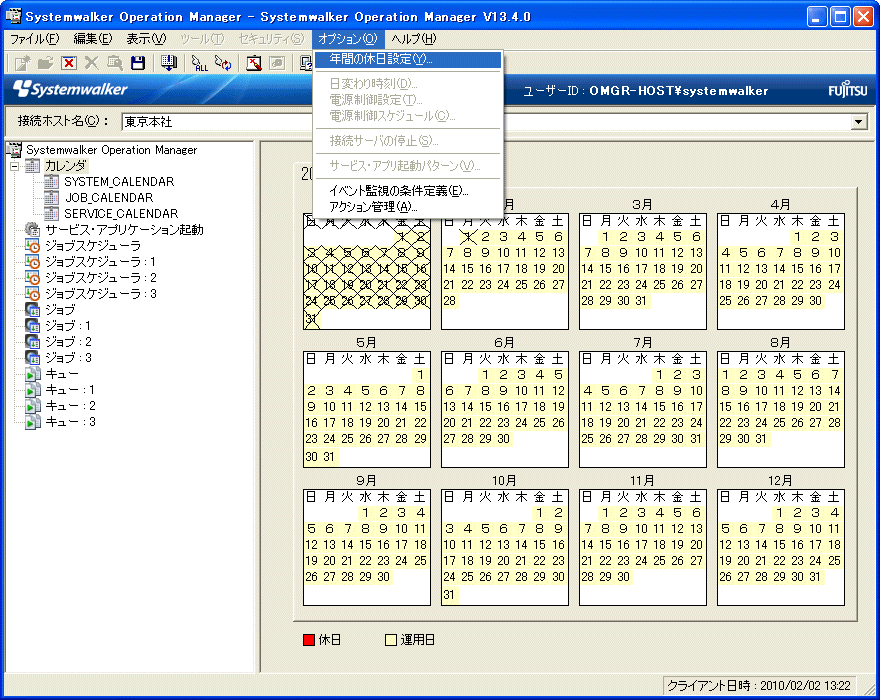Select day 31 in the 10月 calendar
The height and width of the screenshot is (700, 880).
(x=449, y=595)
